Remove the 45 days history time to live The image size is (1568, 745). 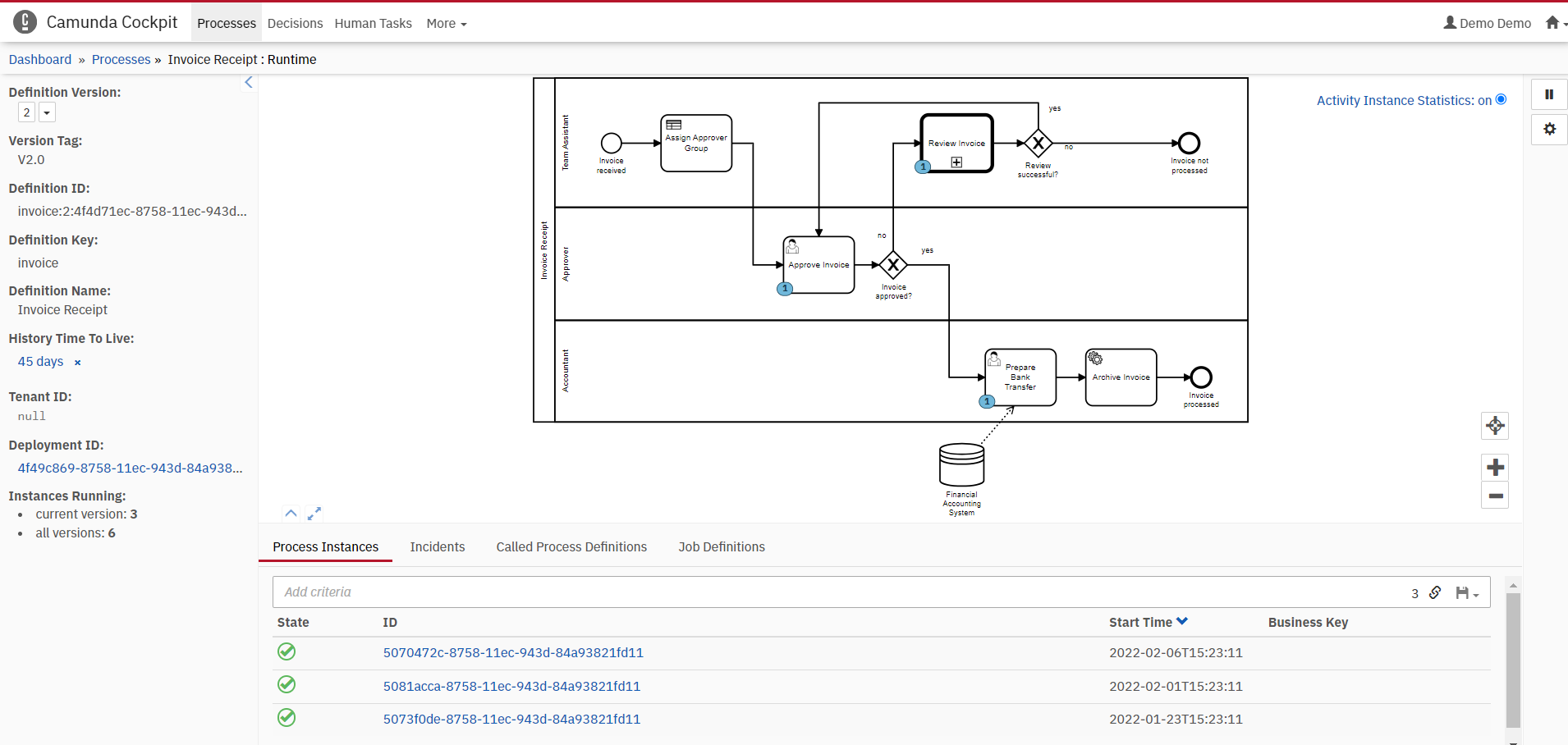pyautogui.click(x=78, y=363)
